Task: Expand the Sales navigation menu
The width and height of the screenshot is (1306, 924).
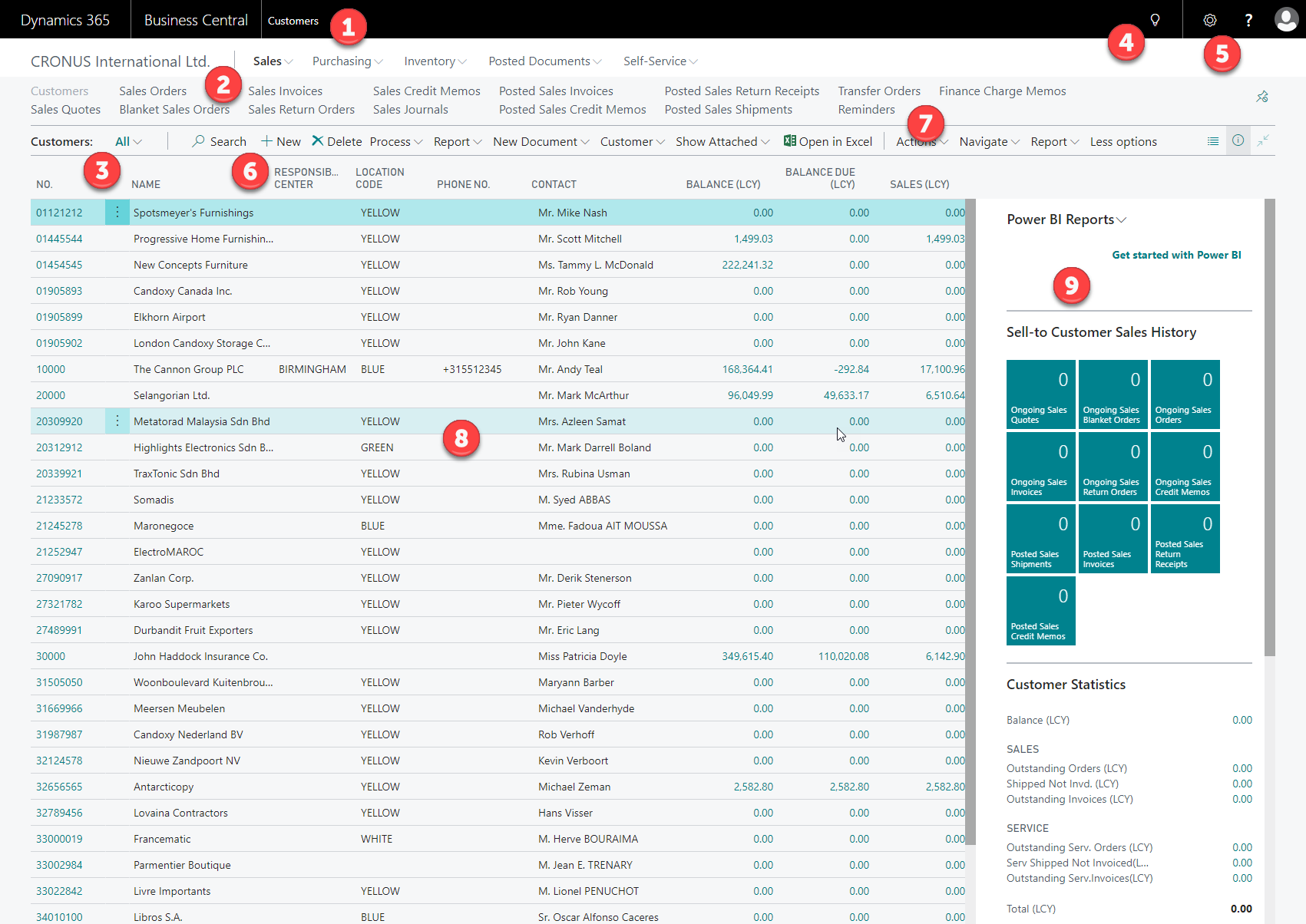Action: click(273, 61)
